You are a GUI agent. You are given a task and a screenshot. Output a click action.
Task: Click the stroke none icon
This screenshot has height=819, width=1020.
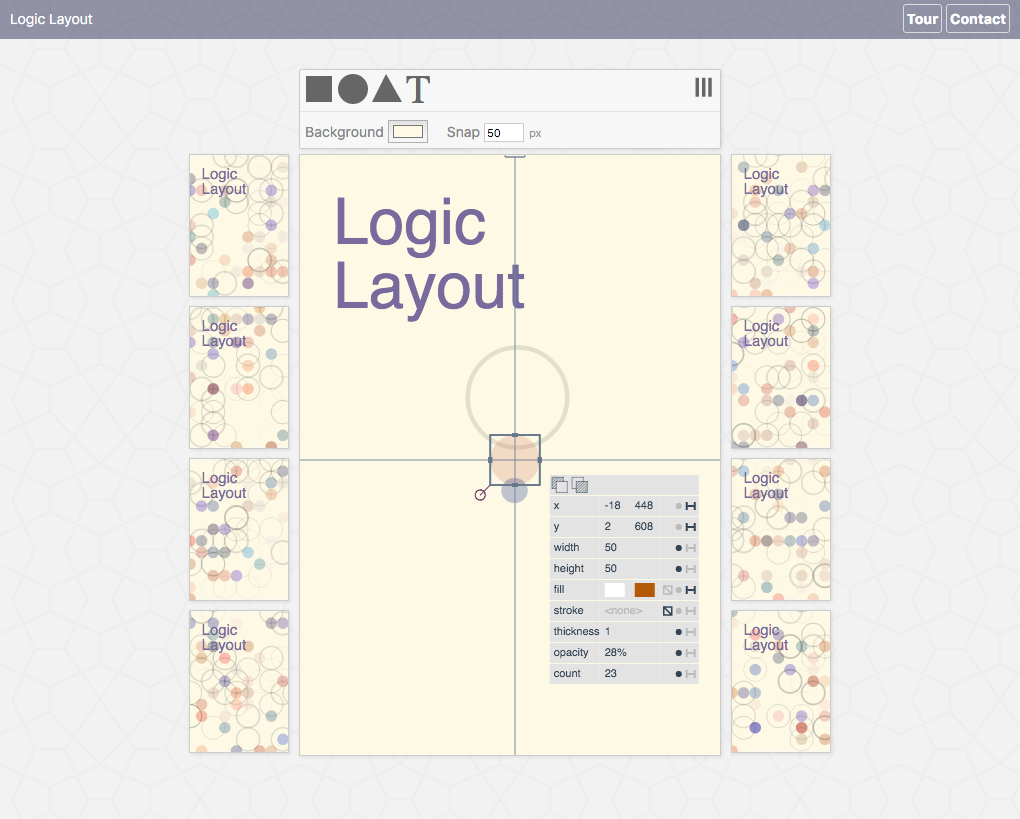668,610
